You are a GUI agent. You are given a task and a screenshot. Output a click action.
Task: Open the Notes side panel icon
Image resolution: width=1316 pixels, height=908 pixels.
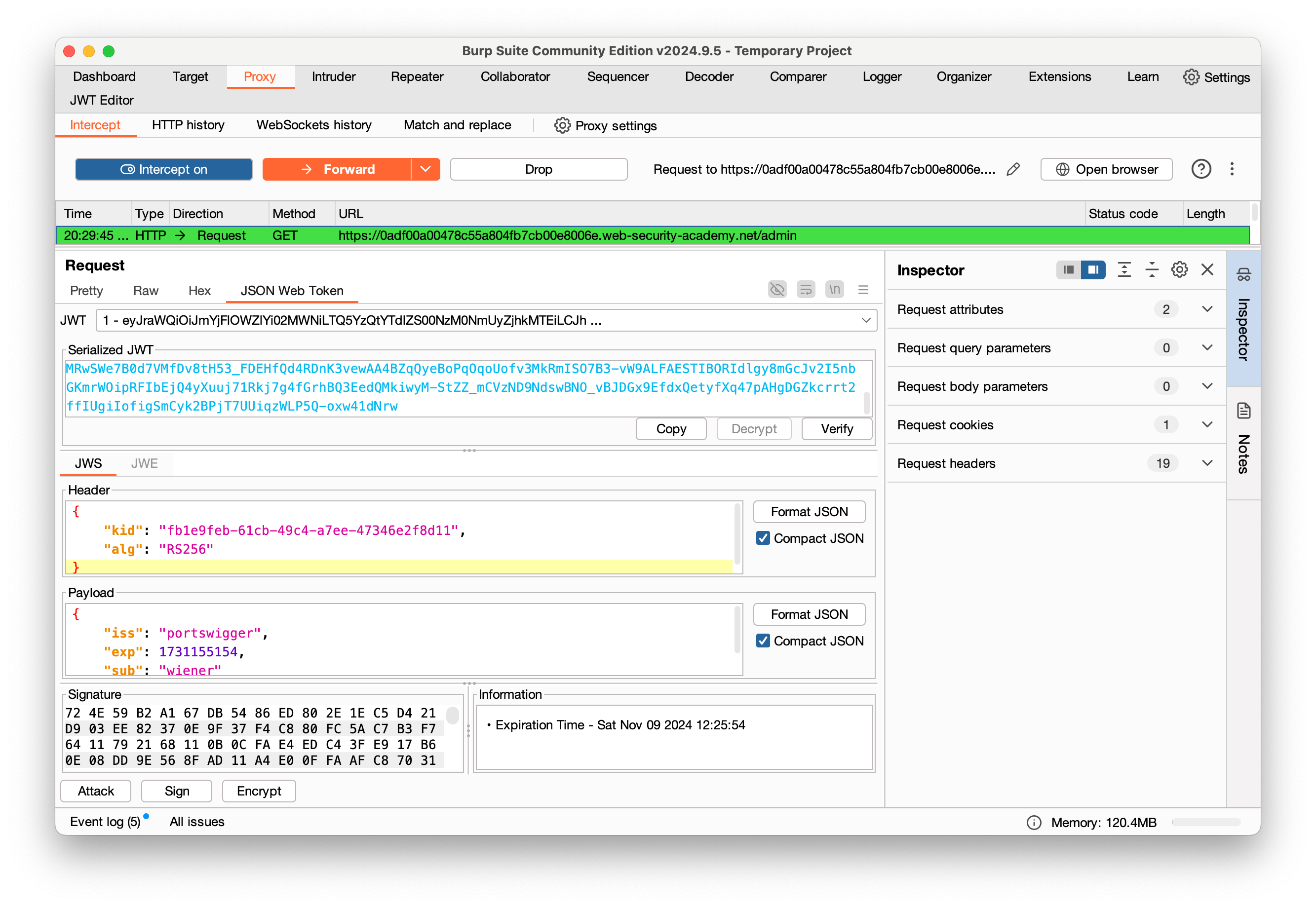click(1243, 411)
